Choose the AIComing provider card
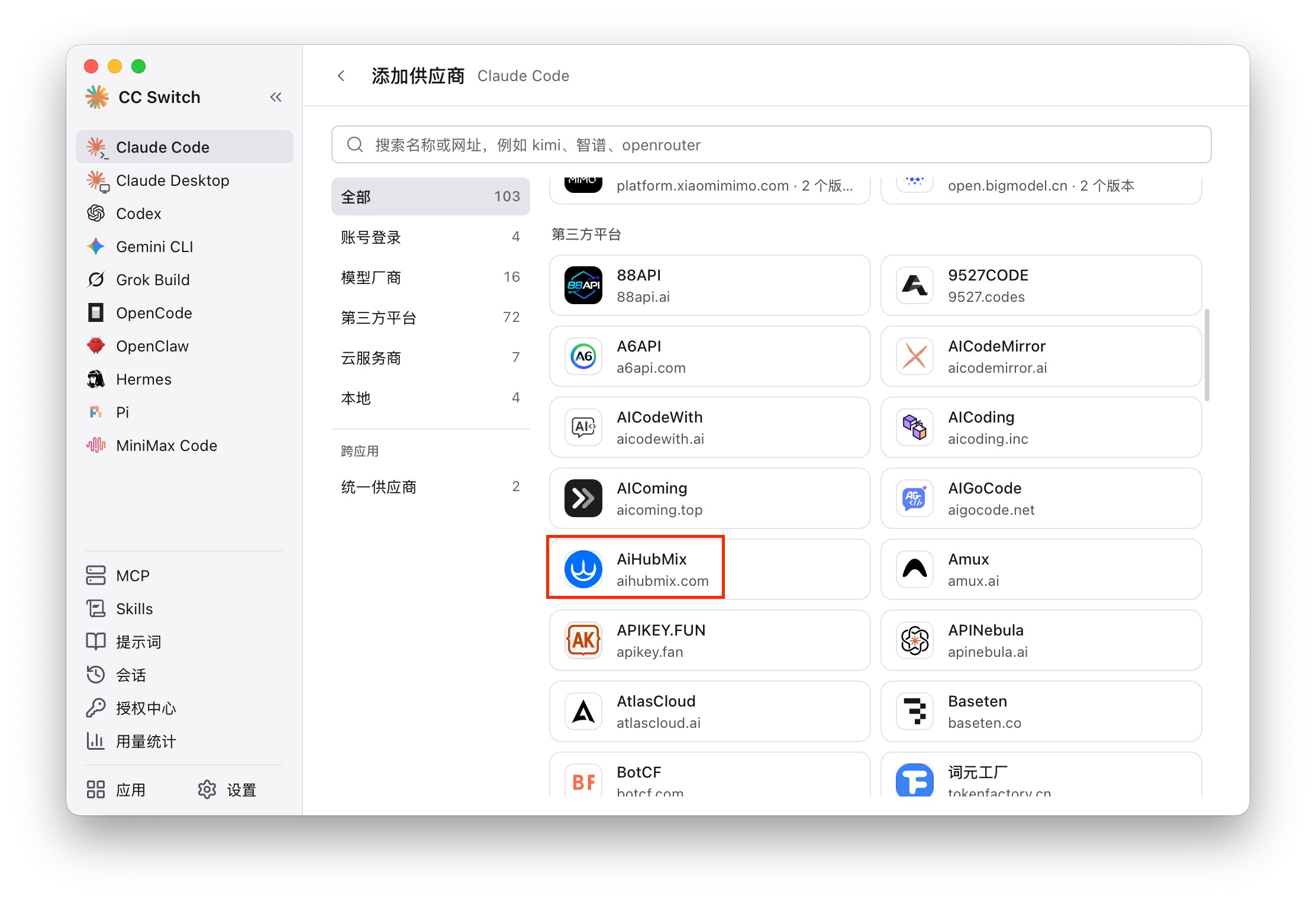This screenshot has width=1316, height=903. point(709,498)
